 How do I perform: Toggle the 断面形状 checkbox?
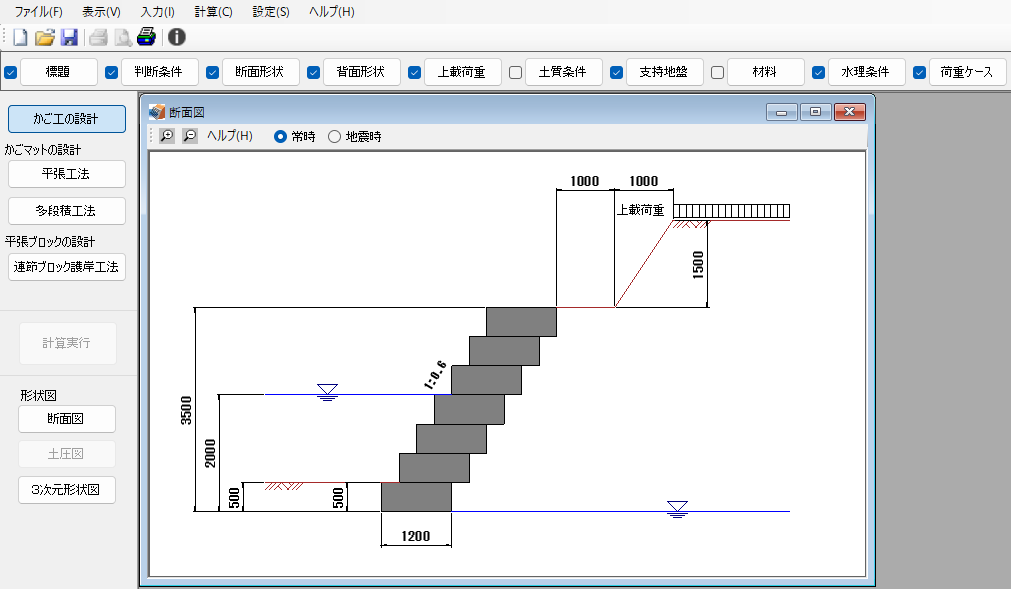click(213, 72)
